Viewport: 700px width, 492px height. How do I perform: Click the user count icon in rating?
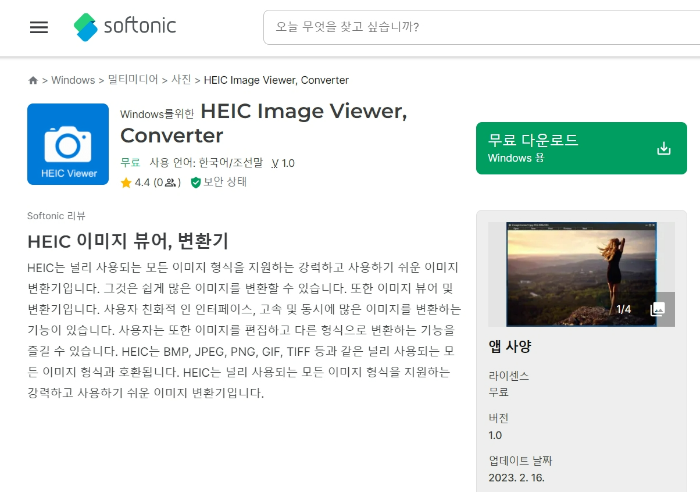coord(170,183)
